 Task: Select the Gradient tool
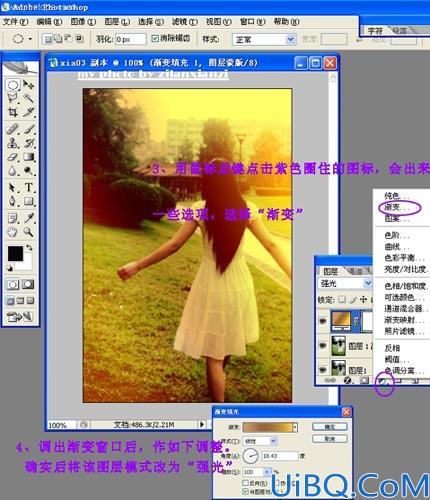tap(29, 157)
